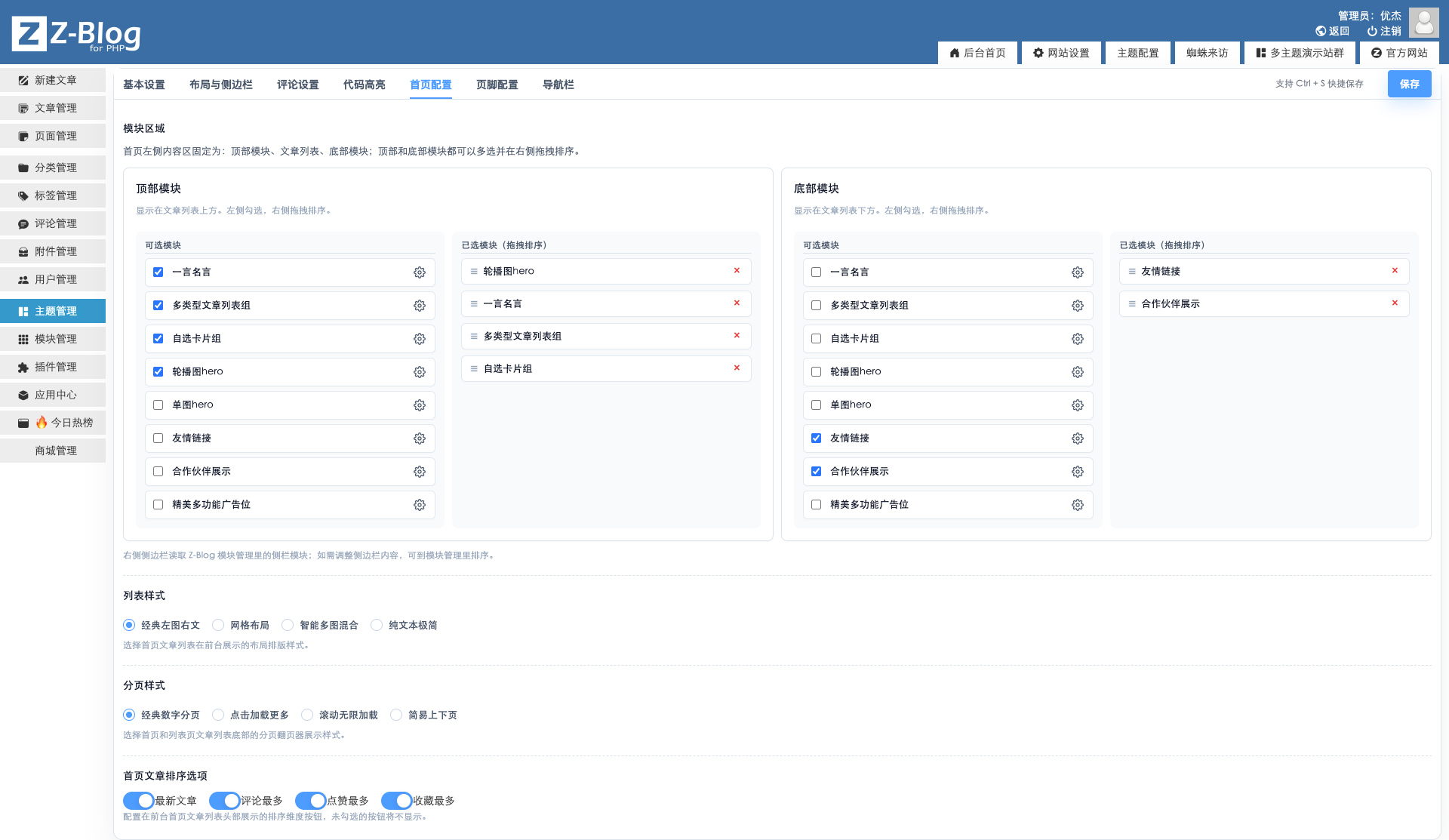
Task: Uncheck bottom module 友情链接 checkbox
Action: coord(817,438)
